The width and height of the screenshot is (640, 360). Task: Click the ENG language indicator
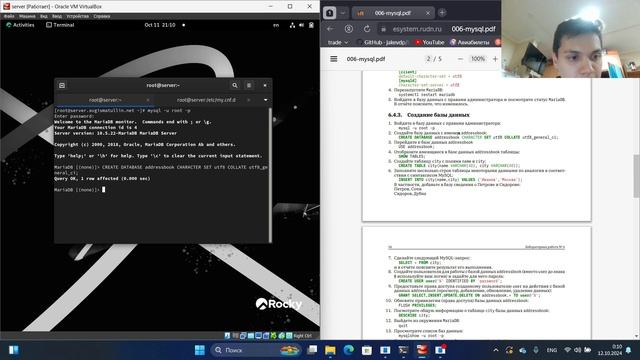(x=551, y=350)
